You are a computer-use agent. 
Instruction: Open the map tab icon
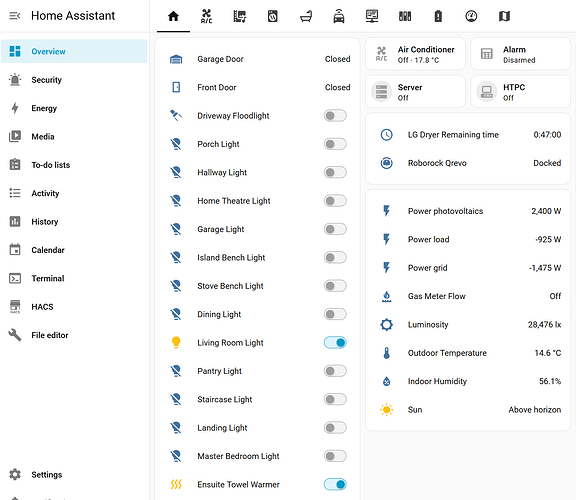pyautogui.click(x=504, y=16)
